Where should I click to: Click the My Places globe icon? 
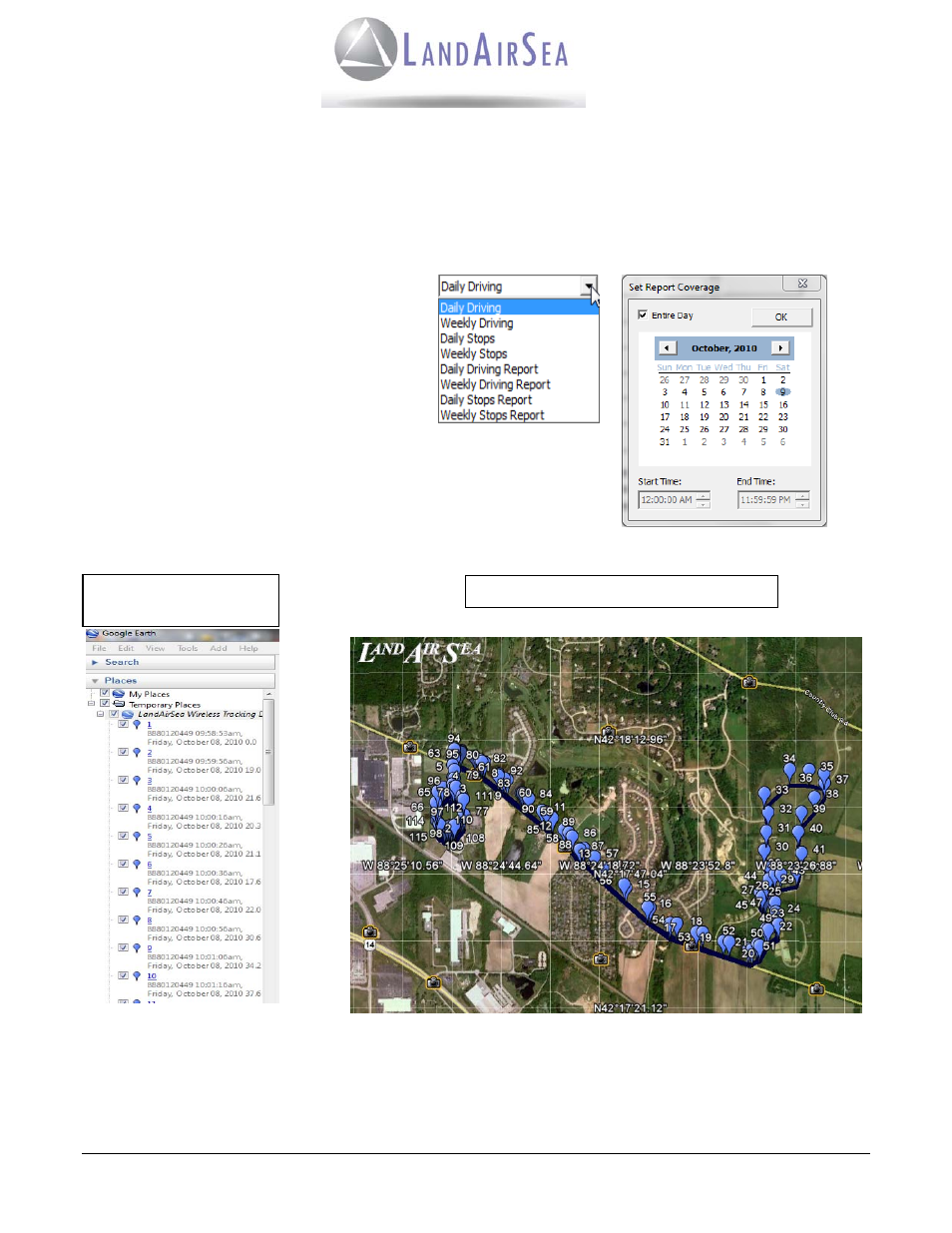[x=119, y=694]
